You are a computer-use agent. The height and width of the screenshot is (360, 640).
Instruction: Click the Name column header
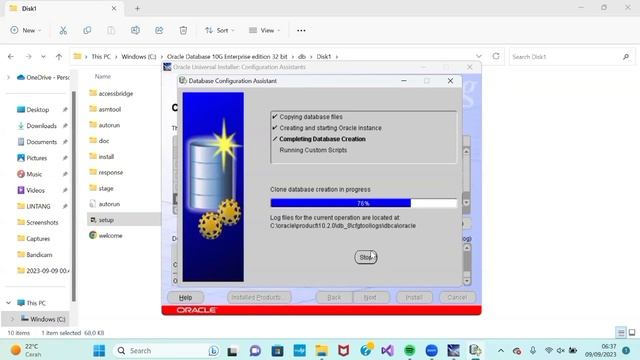click(103, 76)
